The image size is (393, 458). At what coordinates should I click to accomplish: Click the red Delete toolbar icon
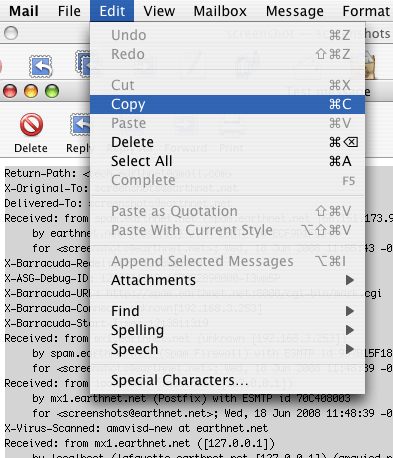coord(31,125)
